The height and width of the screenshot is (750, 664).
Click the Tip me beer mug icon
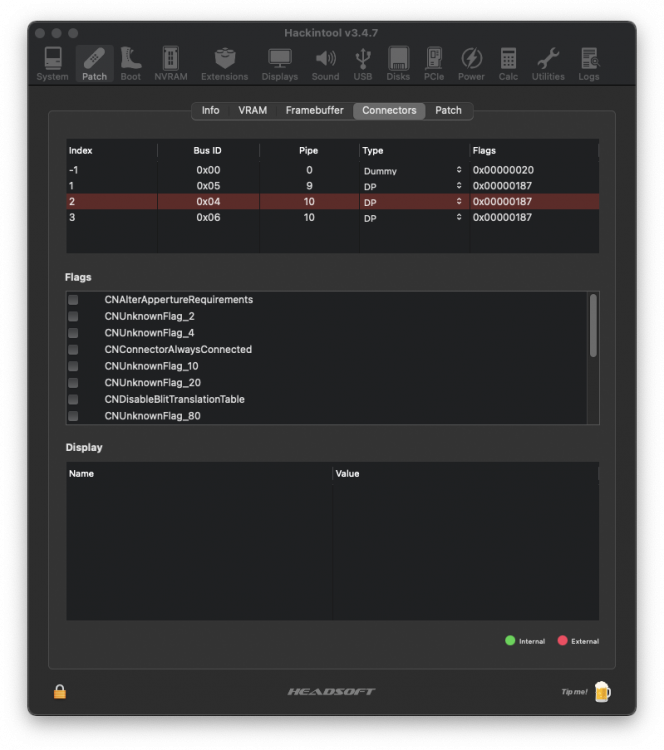[x=602, y=692]
